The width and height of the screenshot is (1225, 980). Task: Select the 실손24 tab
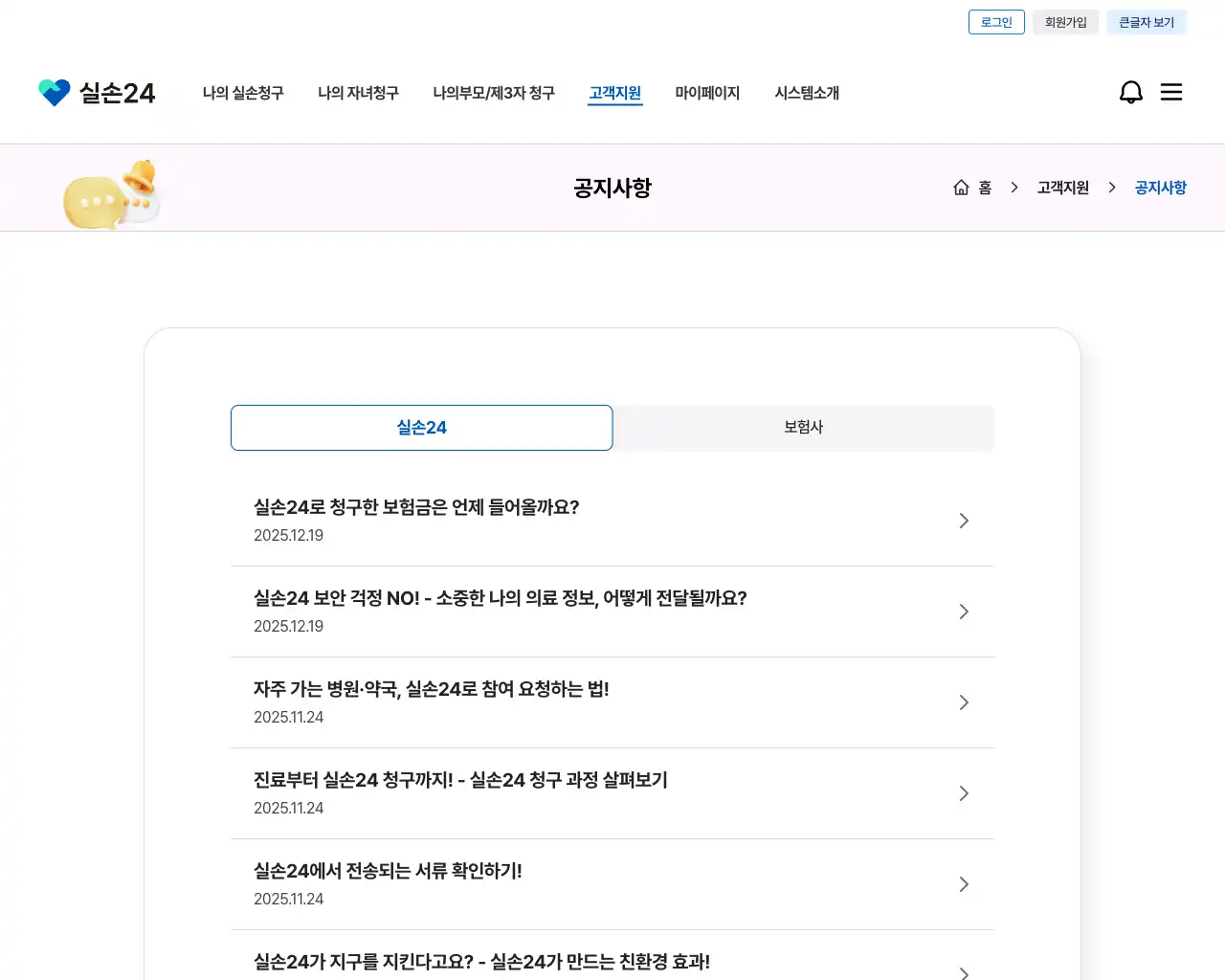pyautogui.click(x=421, y=428)
